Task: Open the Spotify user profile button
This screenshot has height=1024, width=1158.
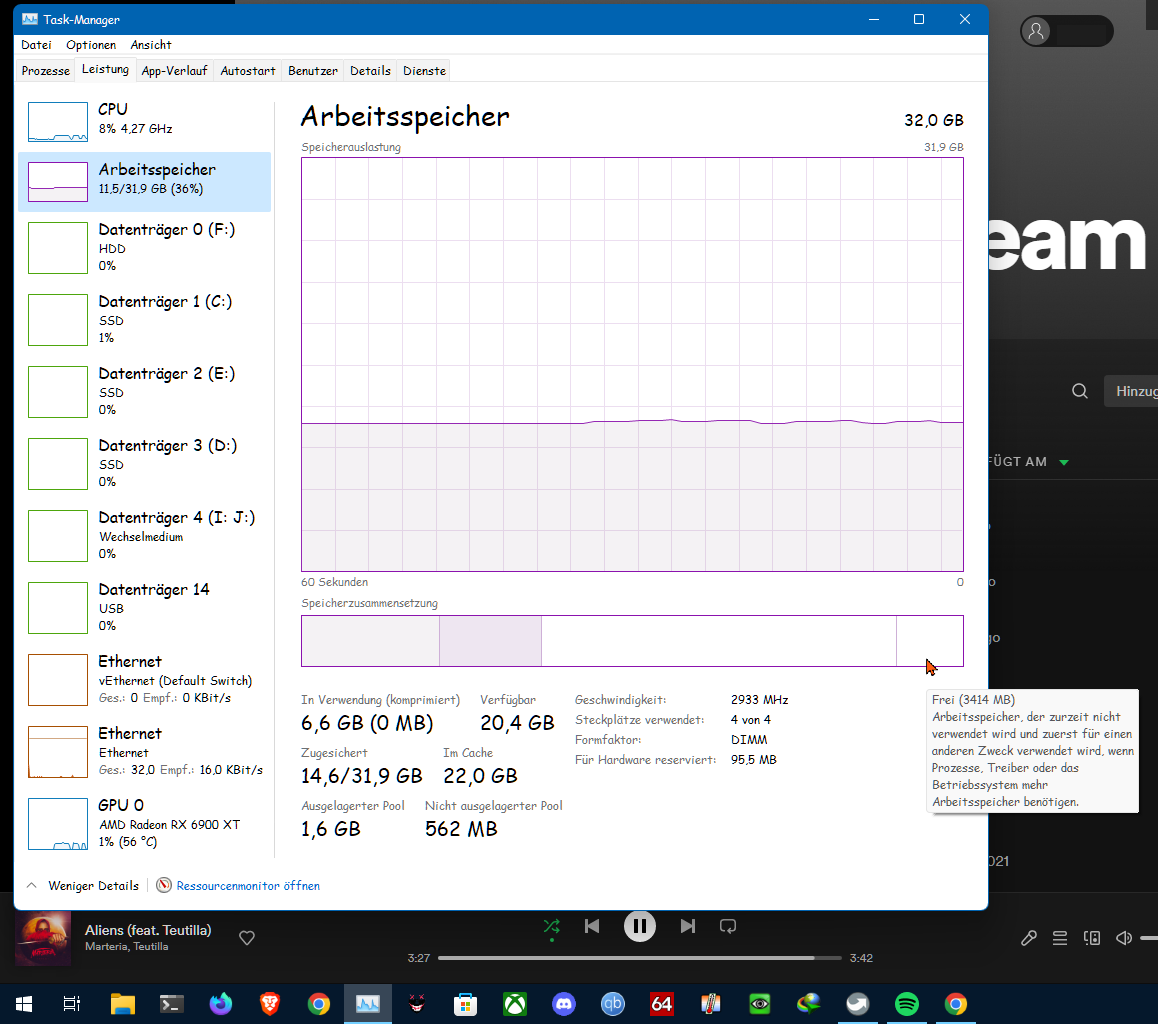Action: pyautogui.click(x=1066, y=31)
